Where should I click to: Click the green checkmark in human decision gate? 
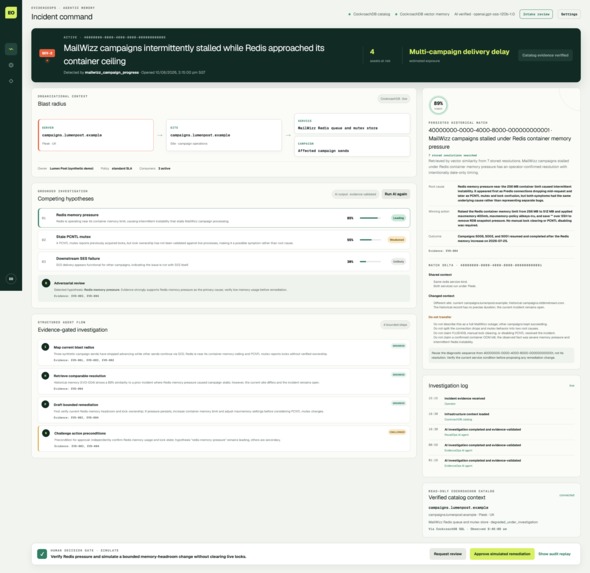click(42, 554)
